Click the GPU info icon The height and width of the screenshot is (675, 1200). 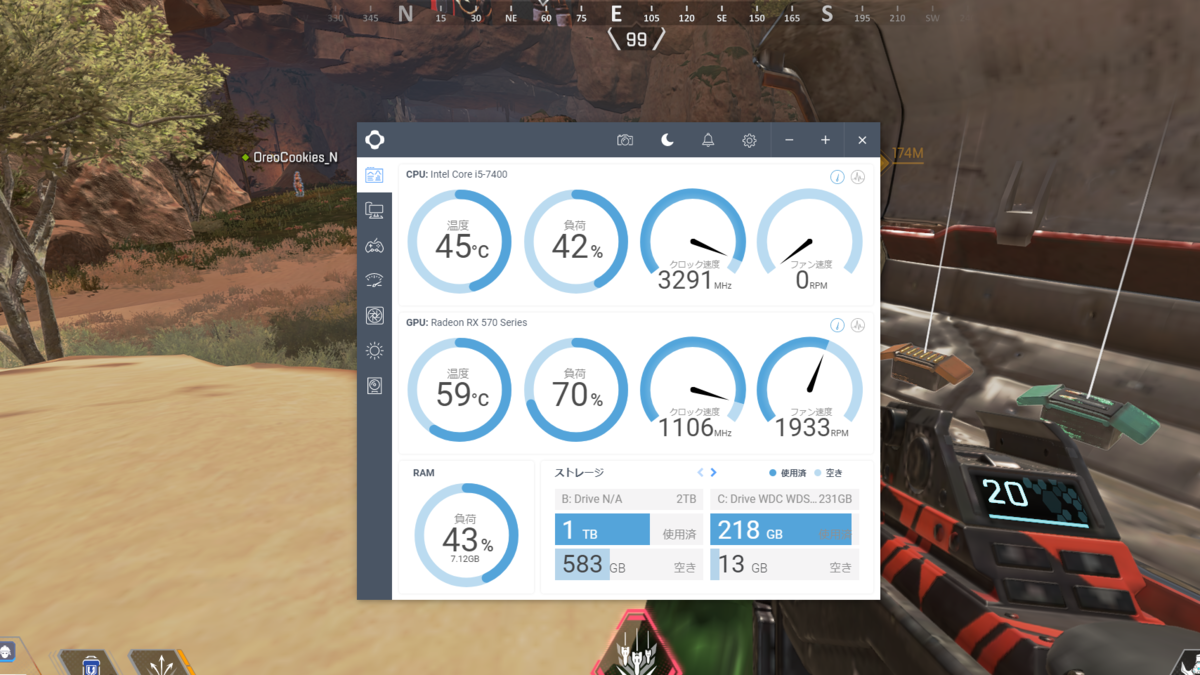837,325
